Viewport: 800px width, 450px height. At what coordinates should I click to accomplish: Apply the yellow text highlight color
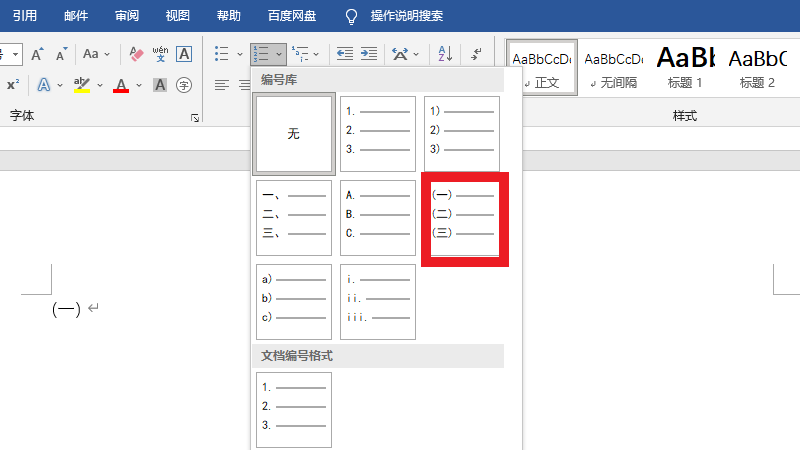[81, 85]
